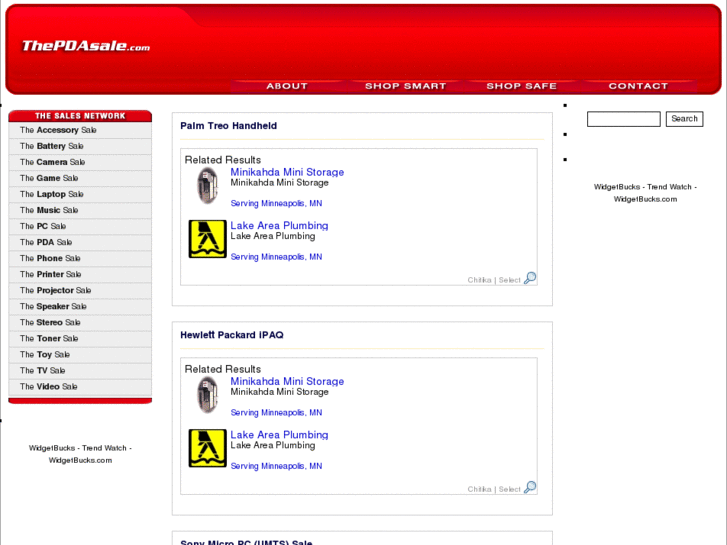Click Serving Minneapolis under Lake Area Plumbing, Palm Treo box
Screen dimensions: 727x545
pyautogui.click(x=276, y=256)
